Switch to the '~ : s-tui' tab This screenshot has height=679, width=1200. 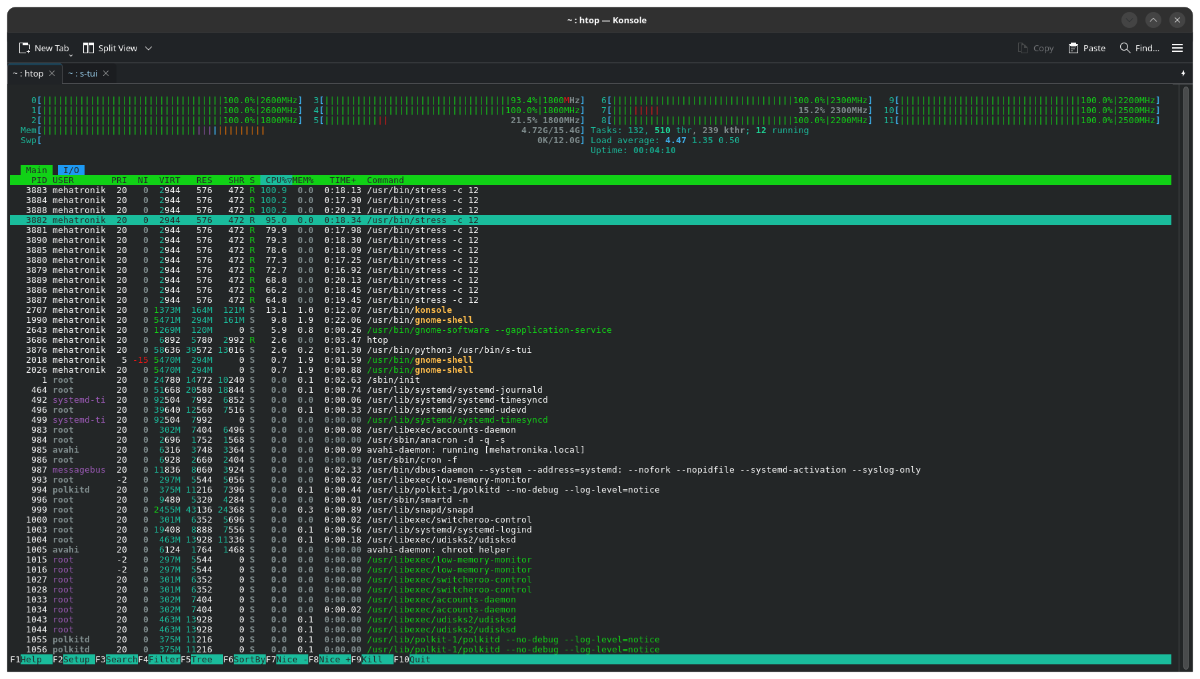coord(89,74)
